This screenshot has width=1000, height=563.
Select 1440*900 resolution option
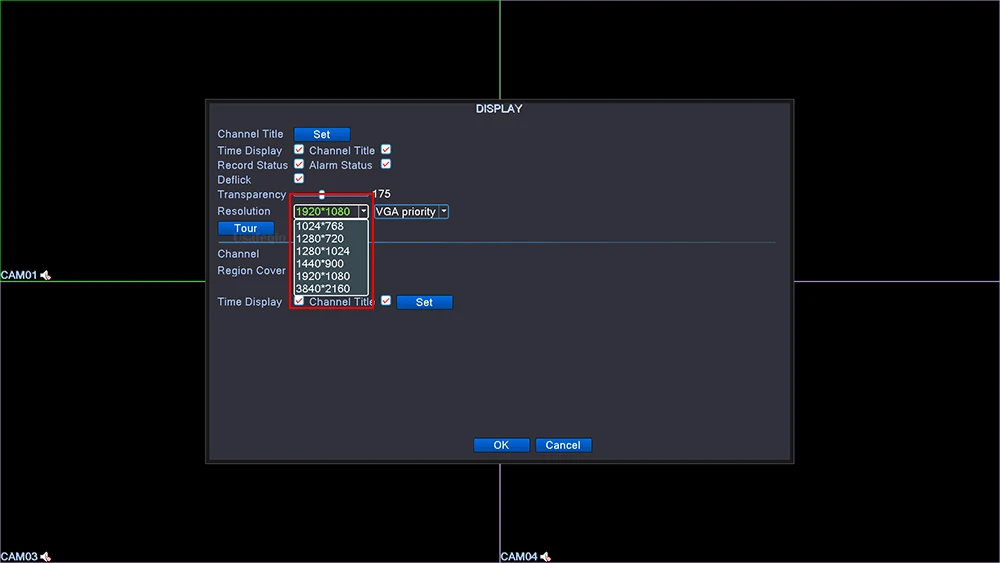click(331, 263)
